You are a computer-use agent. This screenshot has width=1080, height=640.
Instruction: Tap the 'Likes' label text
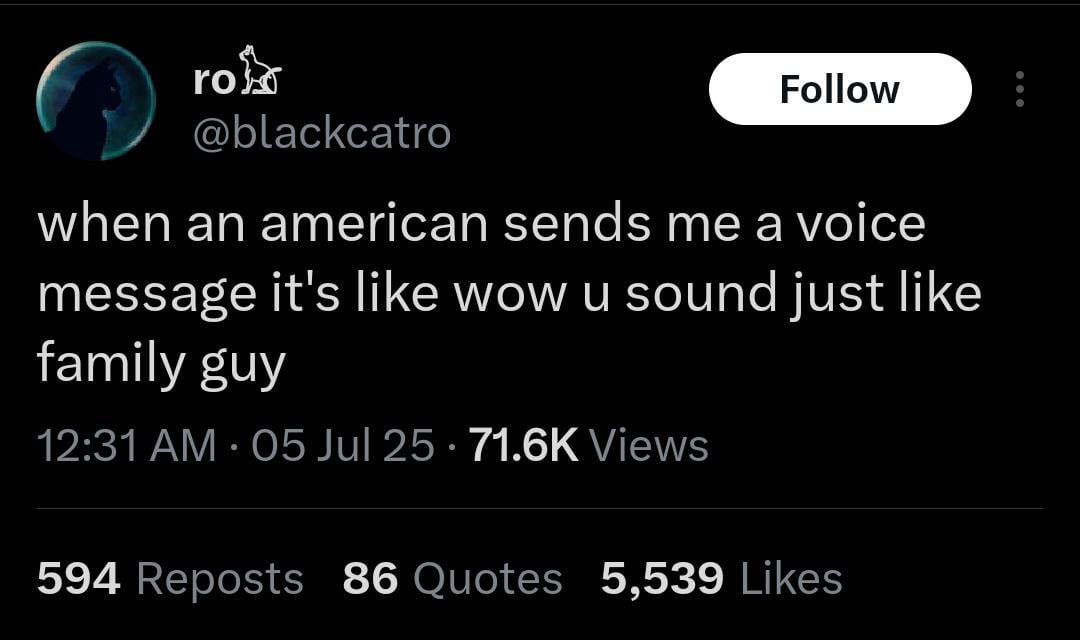(791, 577)
